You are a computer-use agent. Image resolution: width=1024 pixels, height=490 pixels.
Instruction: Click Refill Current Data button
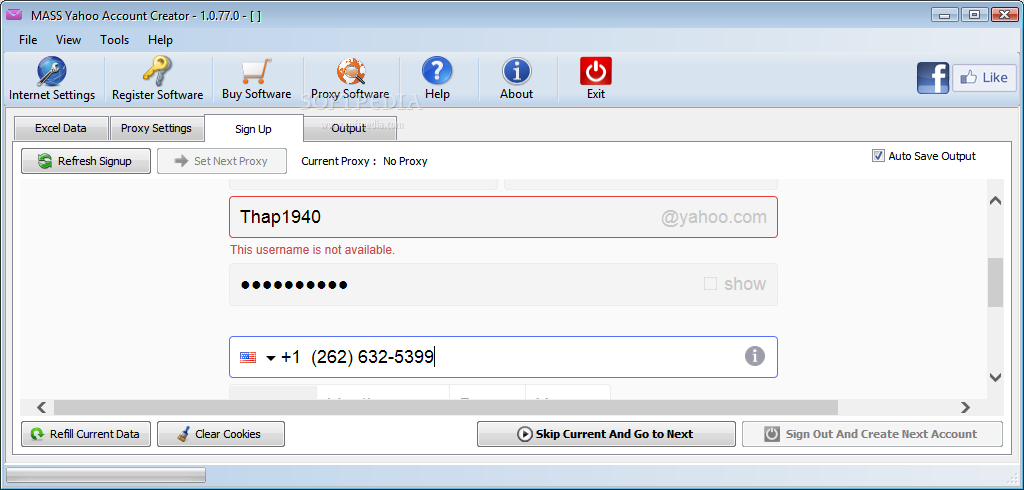coord(86,434)
